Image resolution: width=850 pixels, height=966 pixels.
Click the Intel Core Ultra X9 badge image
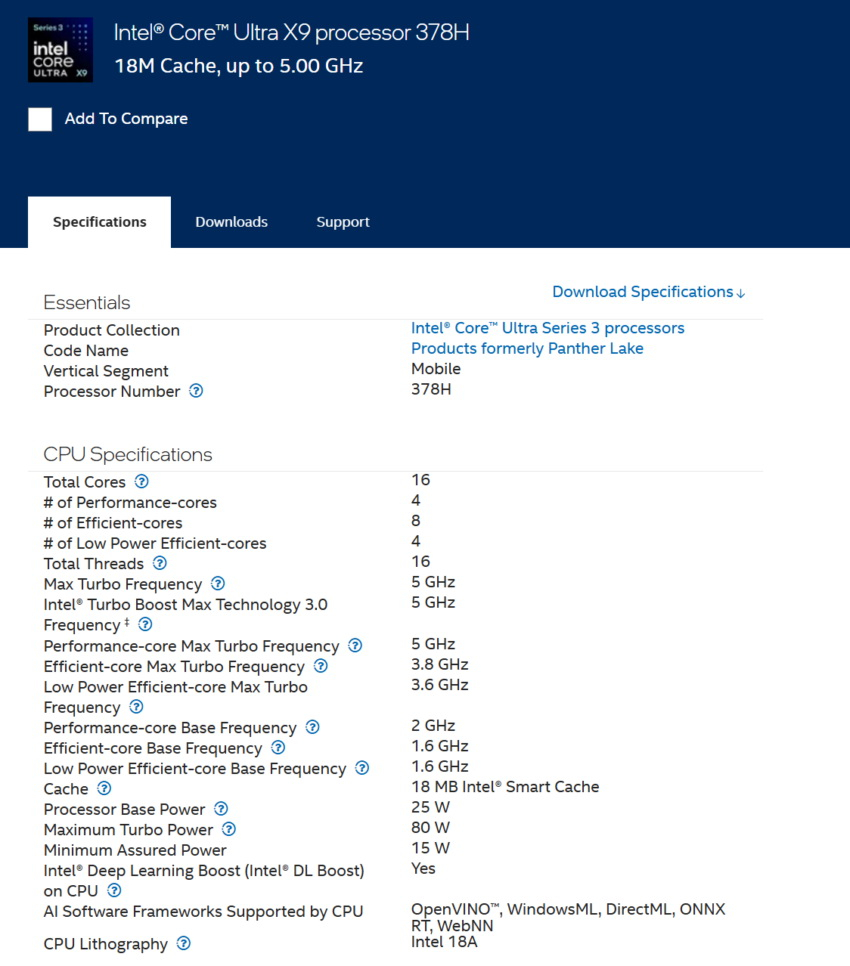(60, 50)
